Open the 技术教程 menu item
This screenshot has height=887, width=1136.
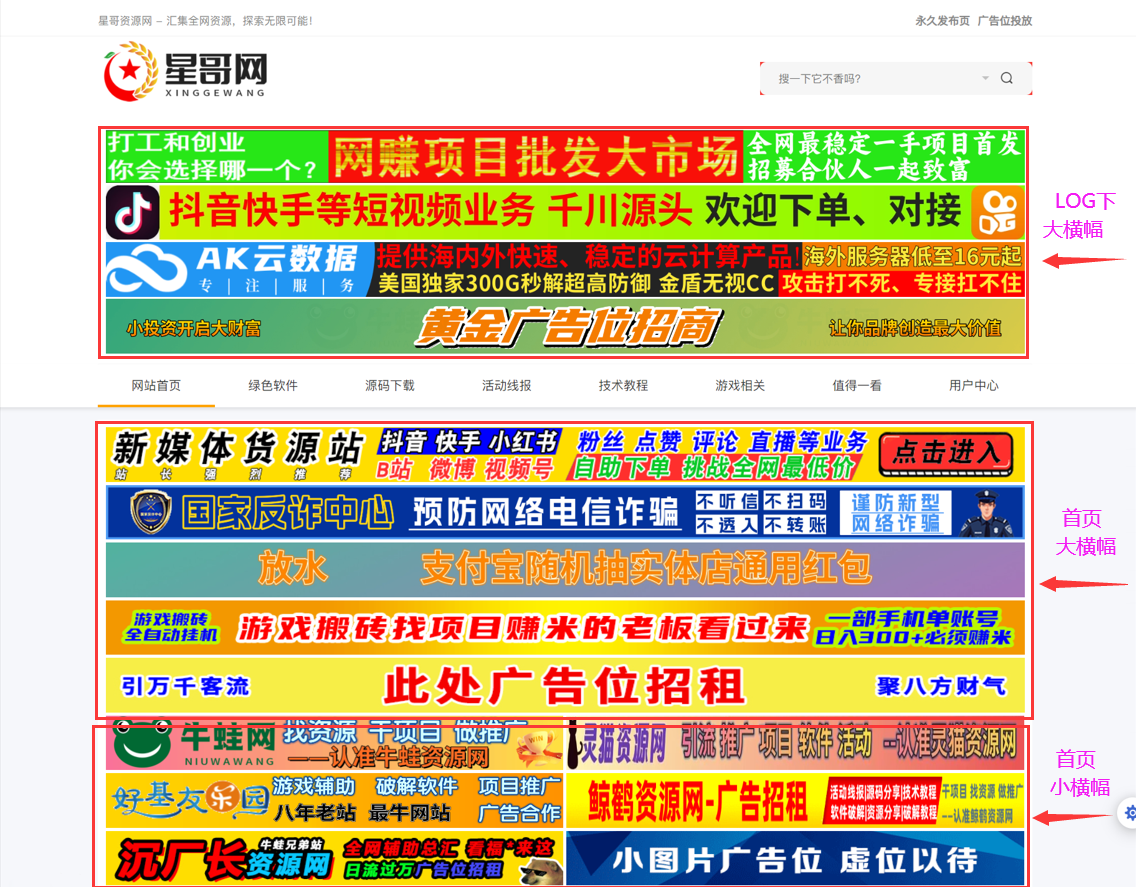(623, 386)
